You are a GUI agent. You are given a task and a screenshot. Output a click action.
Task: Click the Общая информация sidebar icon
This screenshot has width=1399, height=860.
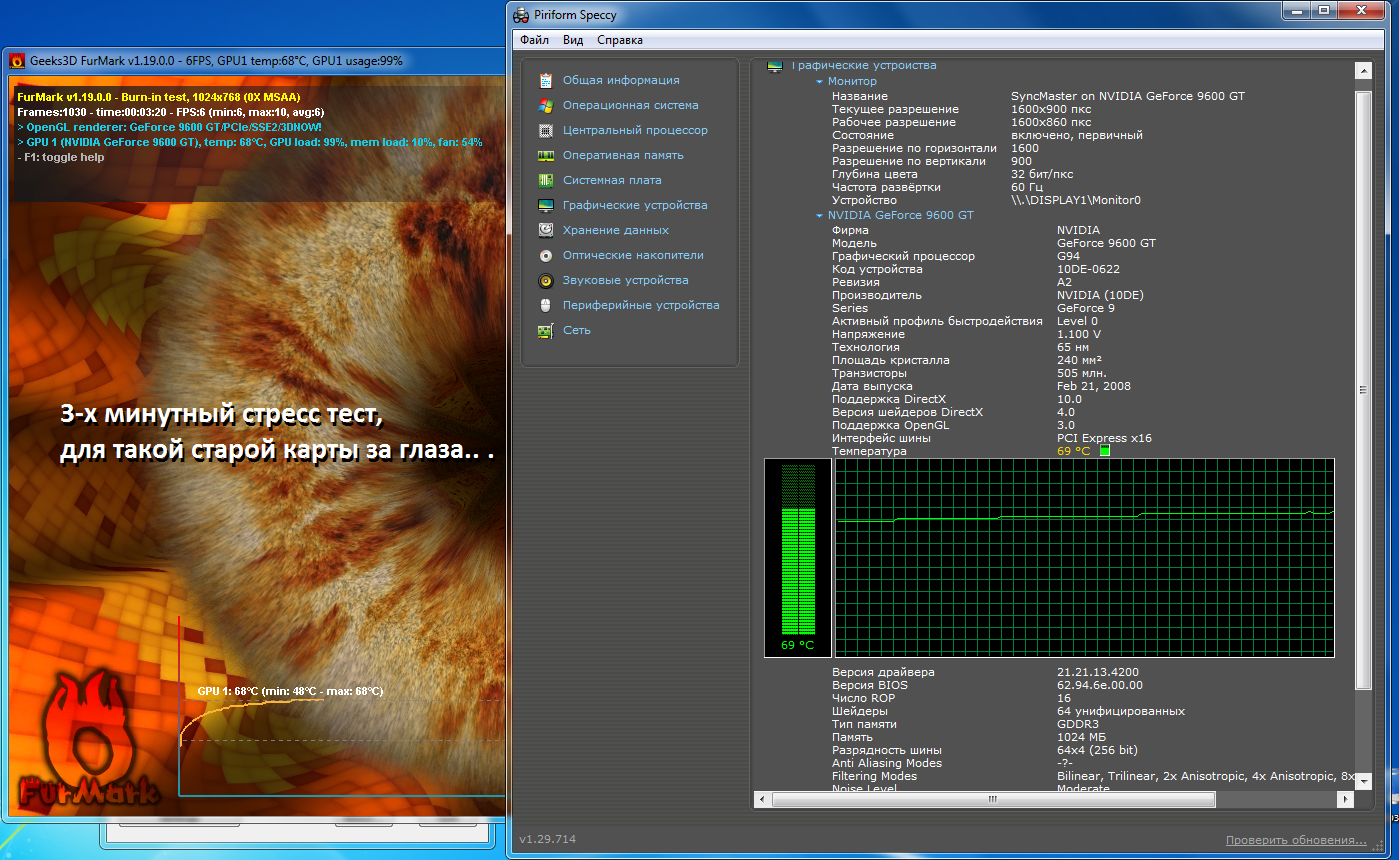(546, 80)
